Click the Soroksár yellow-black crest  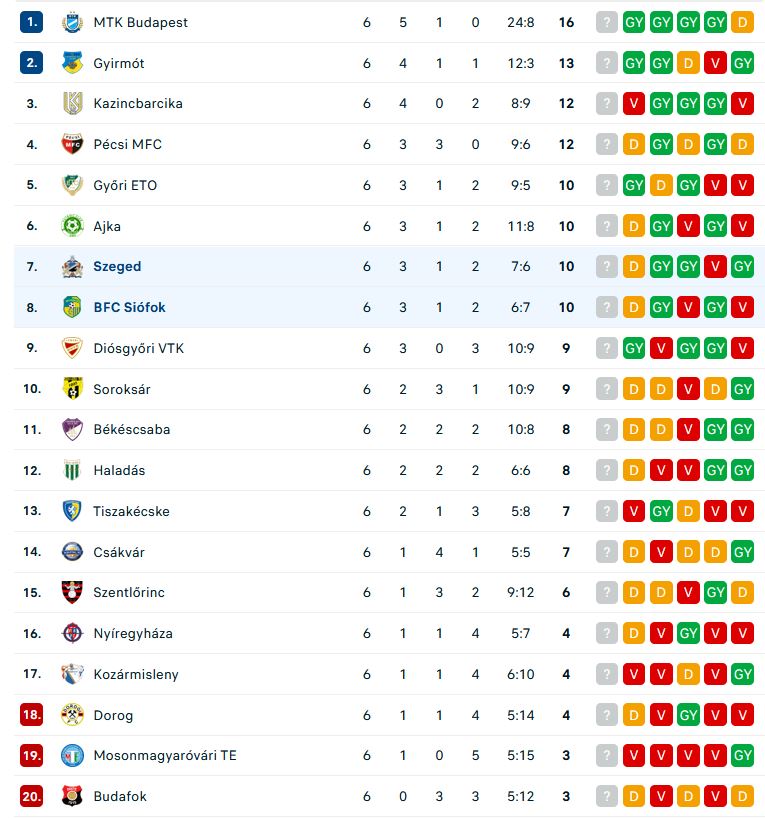pos(72,389)
